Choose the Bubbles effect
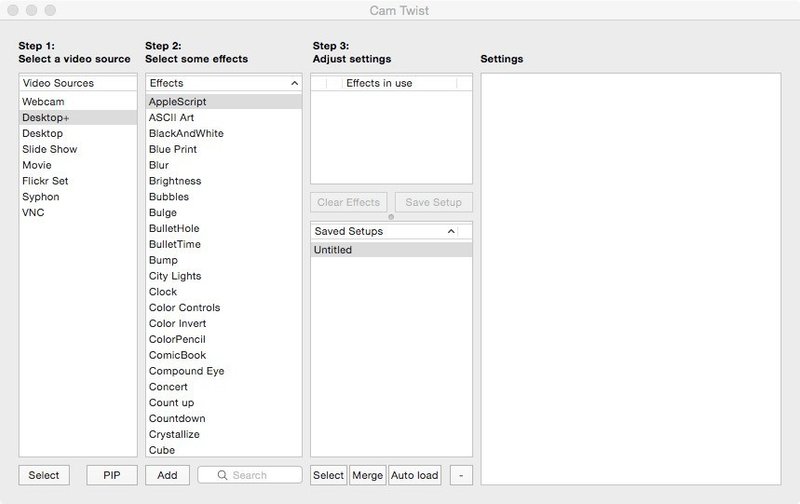The image size is (800, 504). click(x=223, y=196)
